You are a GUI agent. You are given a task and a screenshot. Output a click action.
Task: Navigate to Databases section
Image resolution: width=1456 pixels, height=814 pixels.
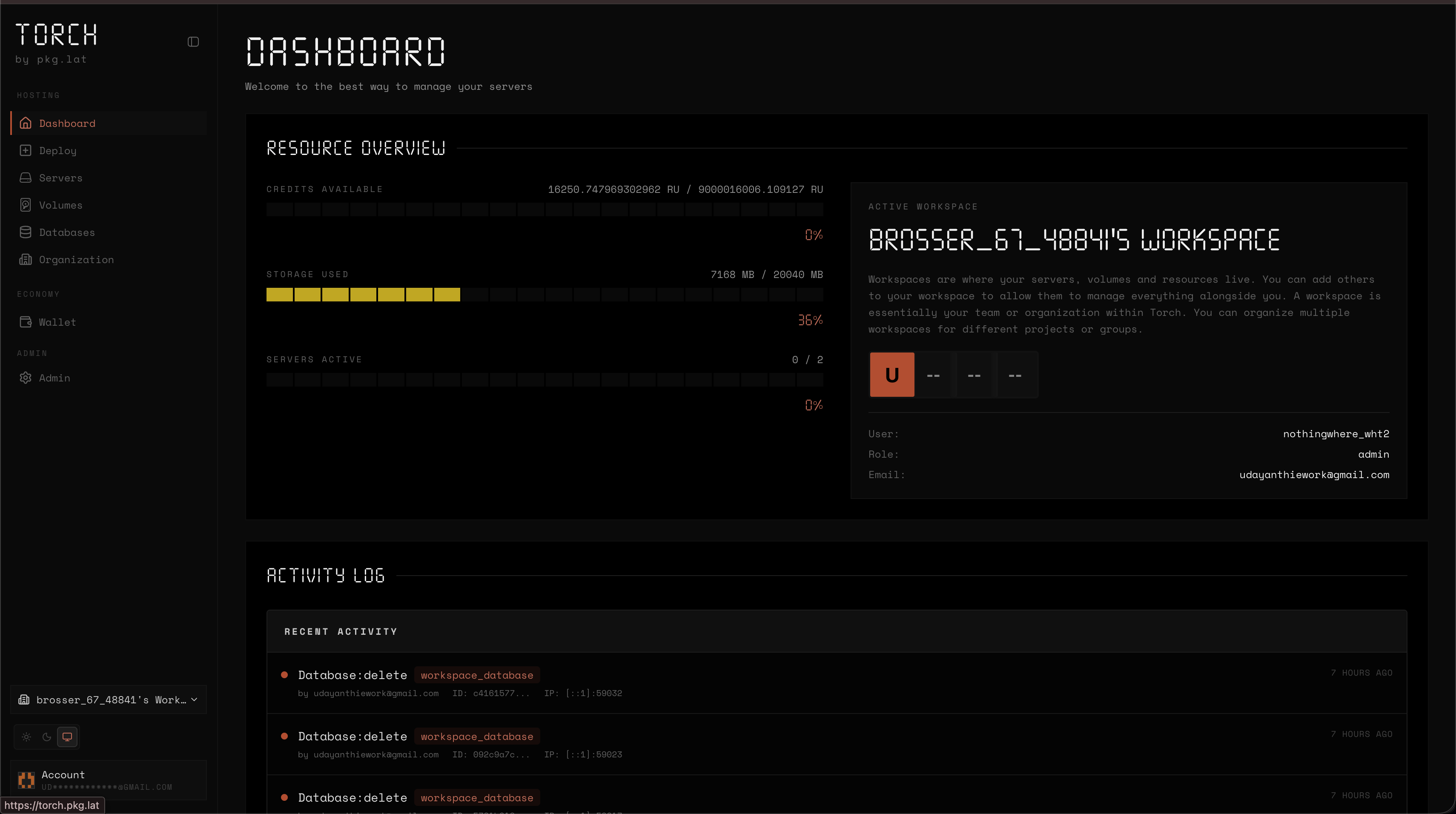pyautogui.click(x=109, y=232)
